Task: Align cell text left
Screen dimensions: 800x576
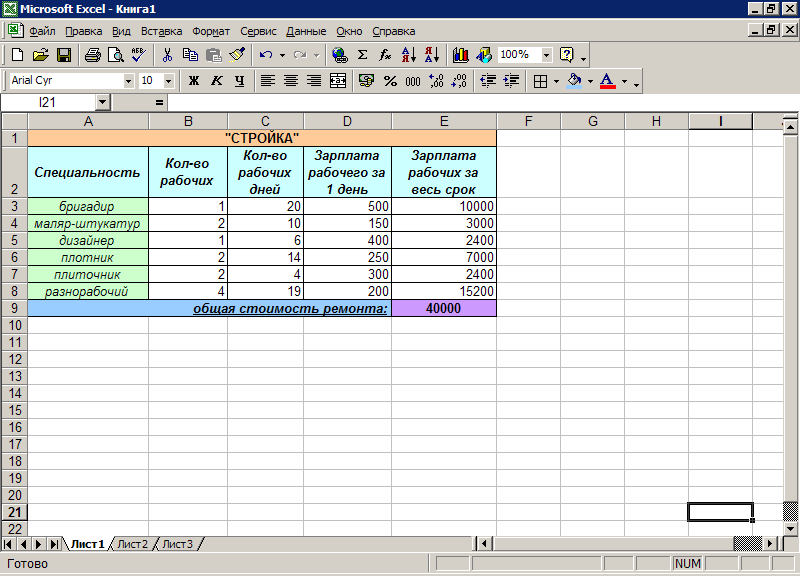Action: [268, 81]
